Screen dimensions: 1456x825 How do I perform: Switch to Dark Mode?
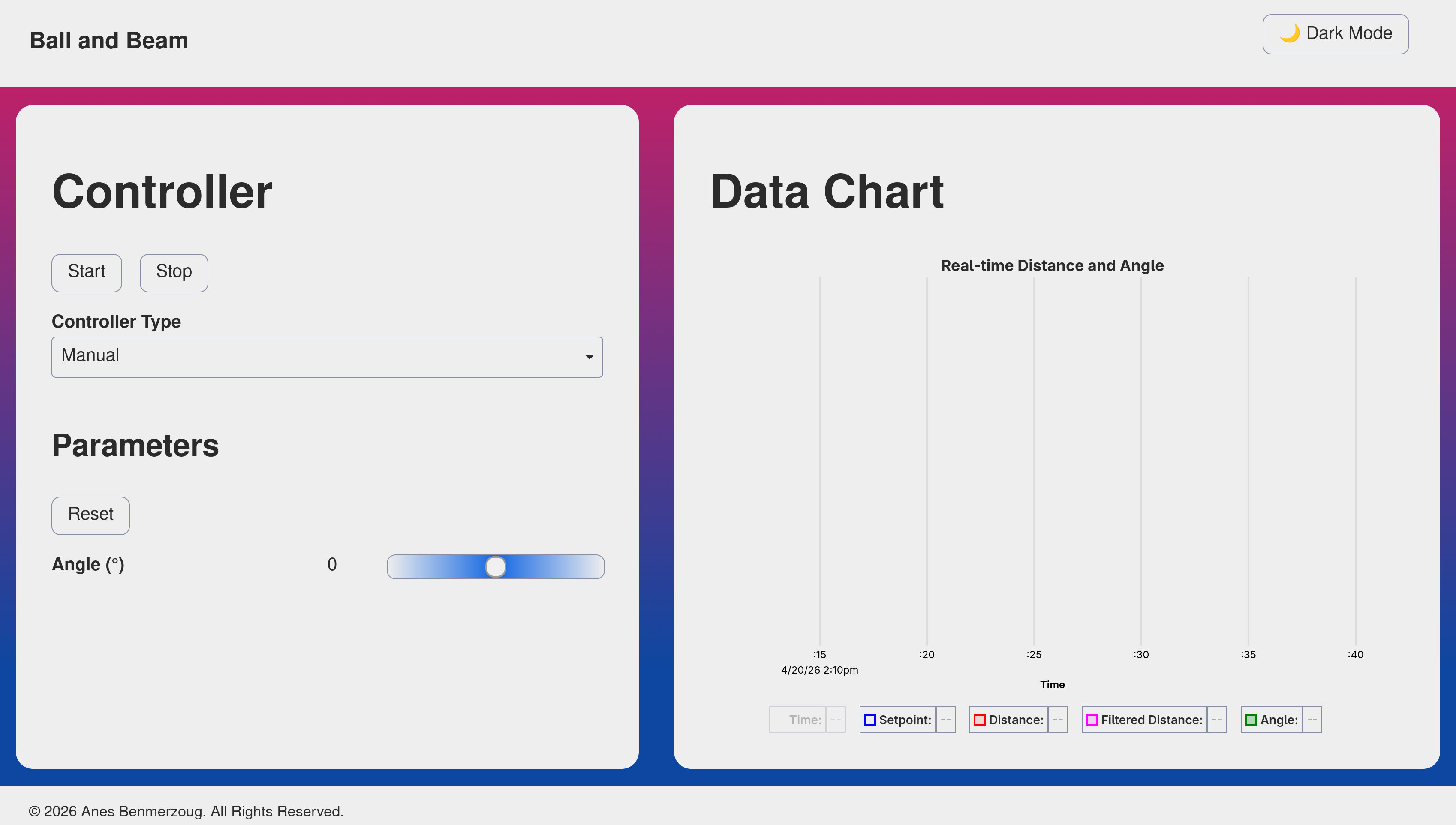point(1336,34)
